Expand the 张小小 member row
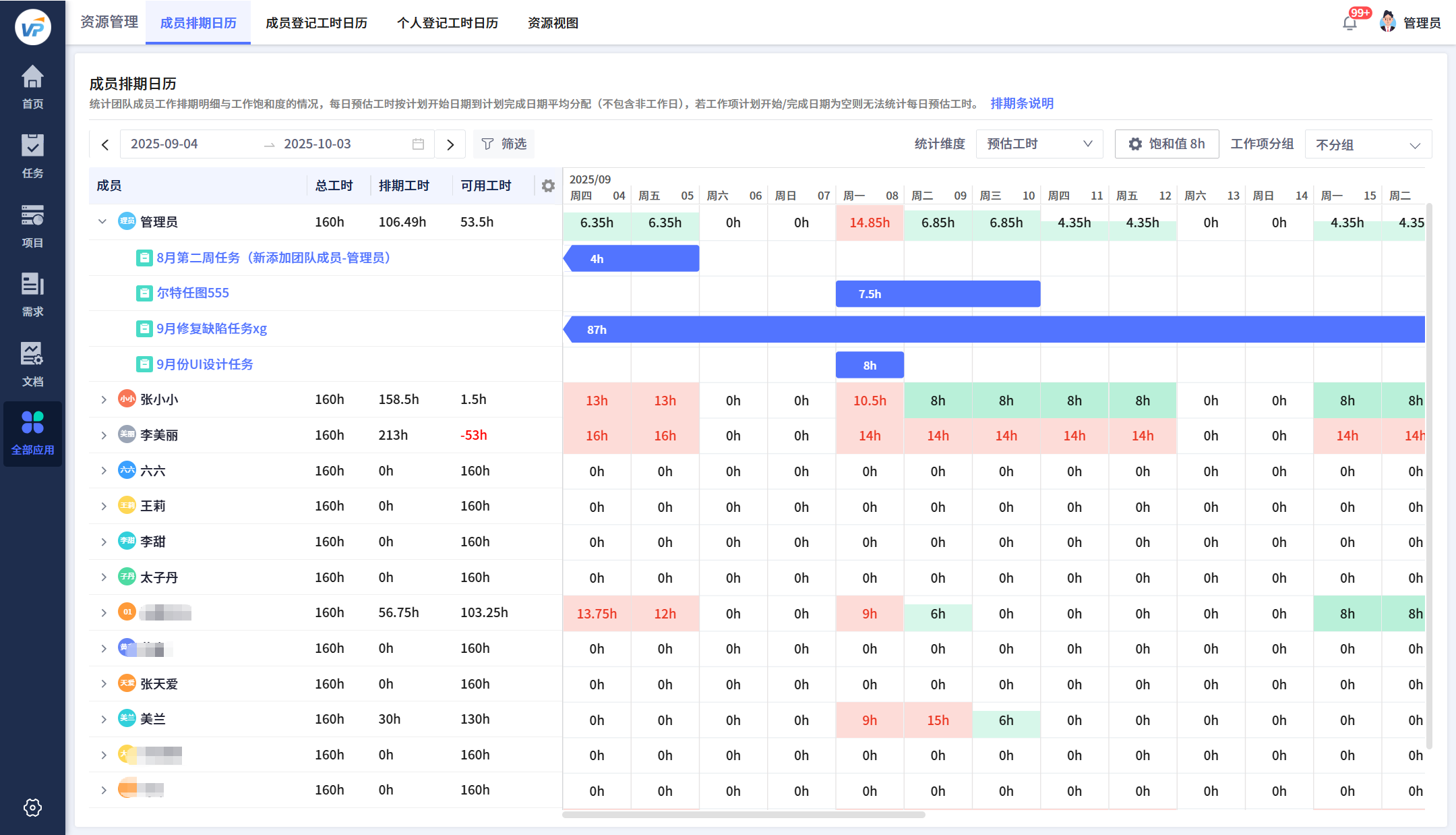The height and width of the screenshot is (835, 1456). [103, 399]
